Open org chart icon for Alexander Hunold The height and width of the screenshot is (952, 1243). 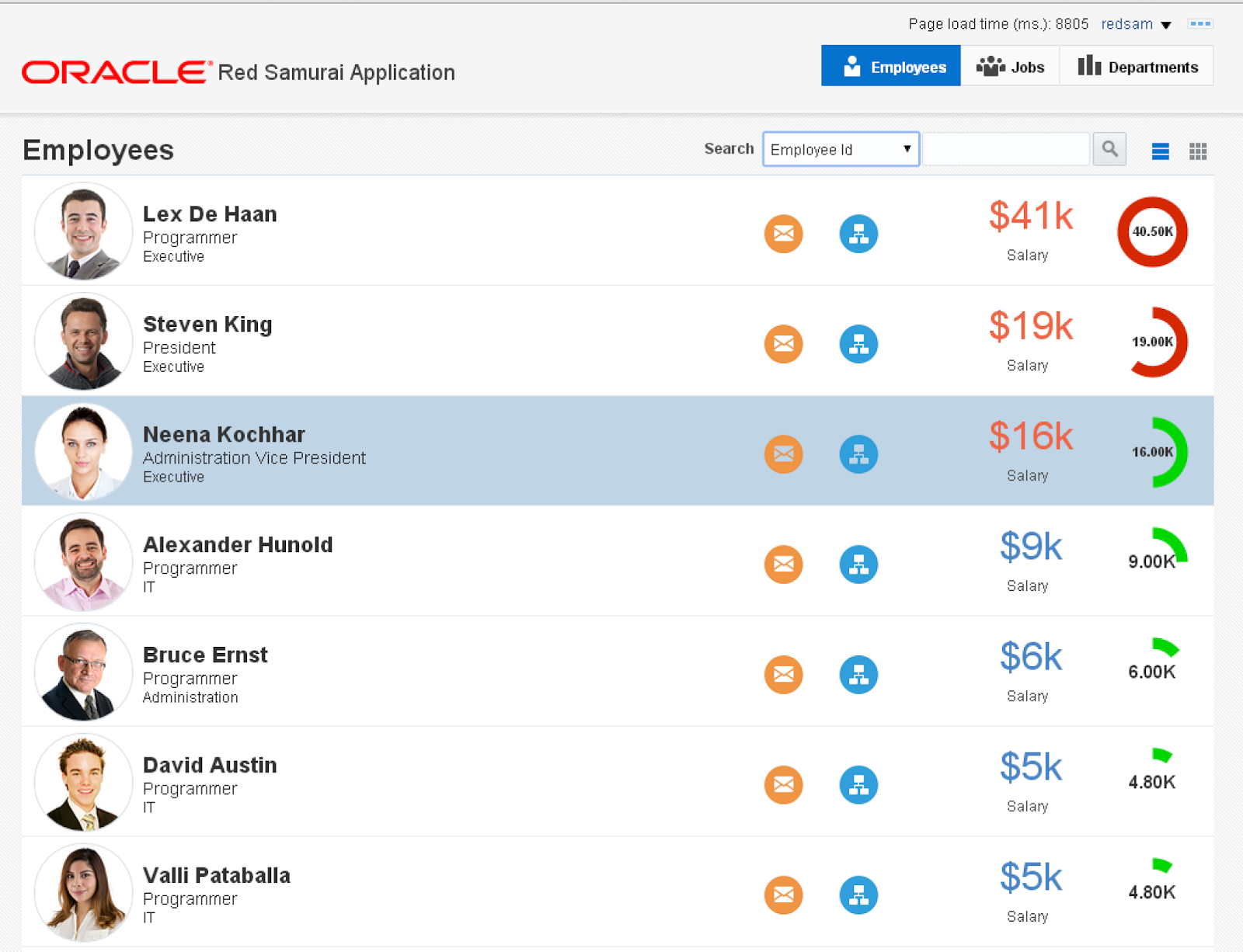(x=858, y=565)
